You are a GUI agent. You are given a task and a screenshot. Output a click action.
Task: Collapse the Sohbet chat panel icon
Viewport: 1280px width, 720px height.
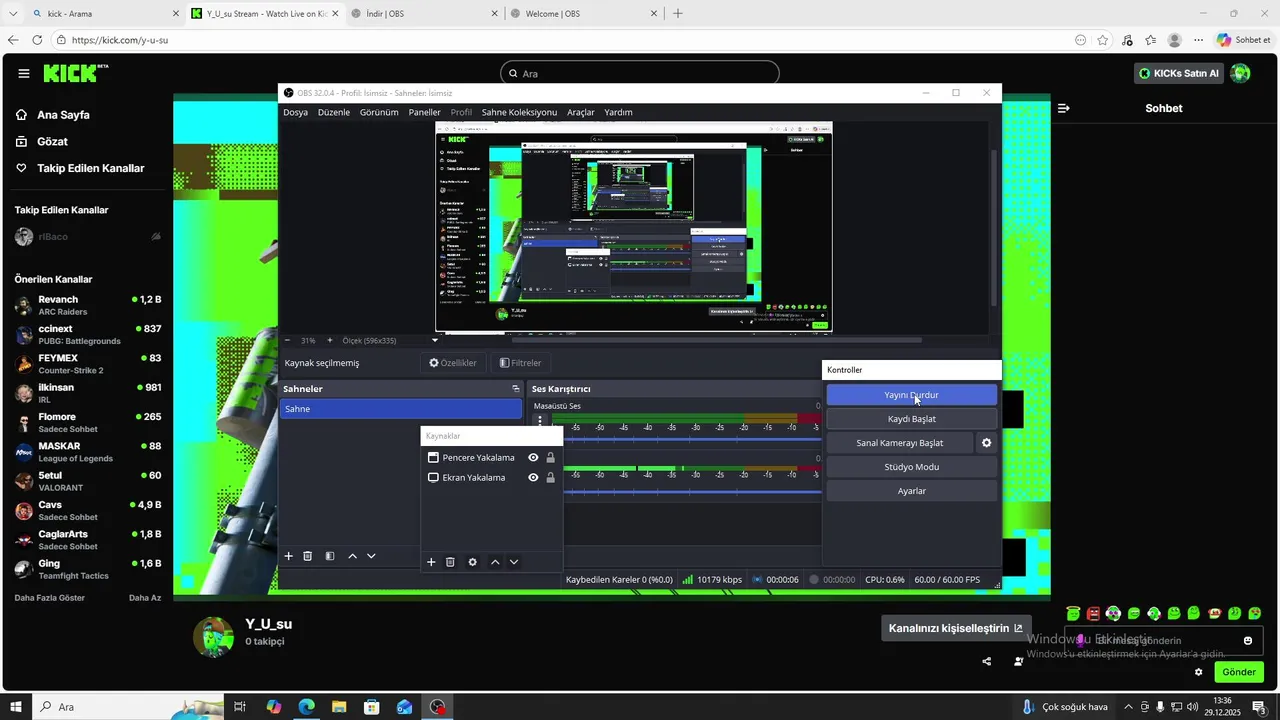point(1064,108)
